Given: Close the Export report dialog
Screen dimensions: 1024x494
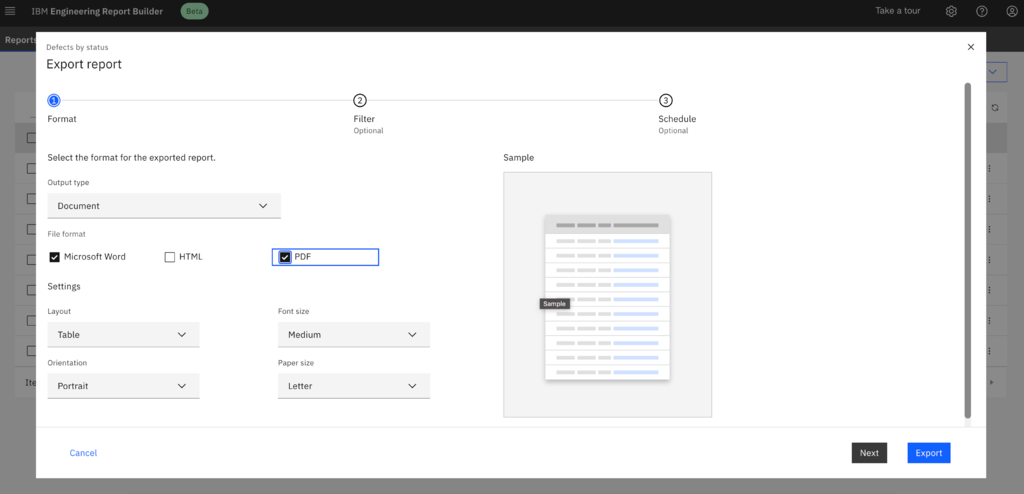Looking at the screenshot, I should click(x=970, y=47).
